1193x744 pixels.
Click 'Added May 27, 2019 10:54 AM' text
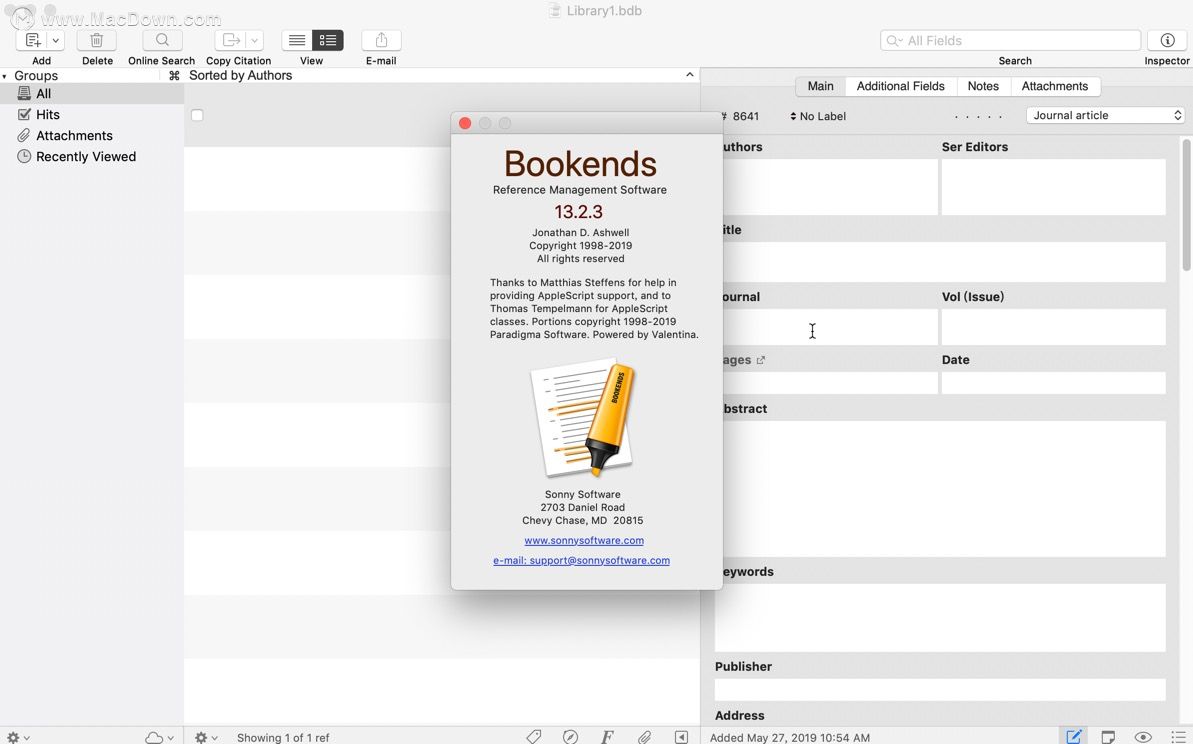coord(790,737)
